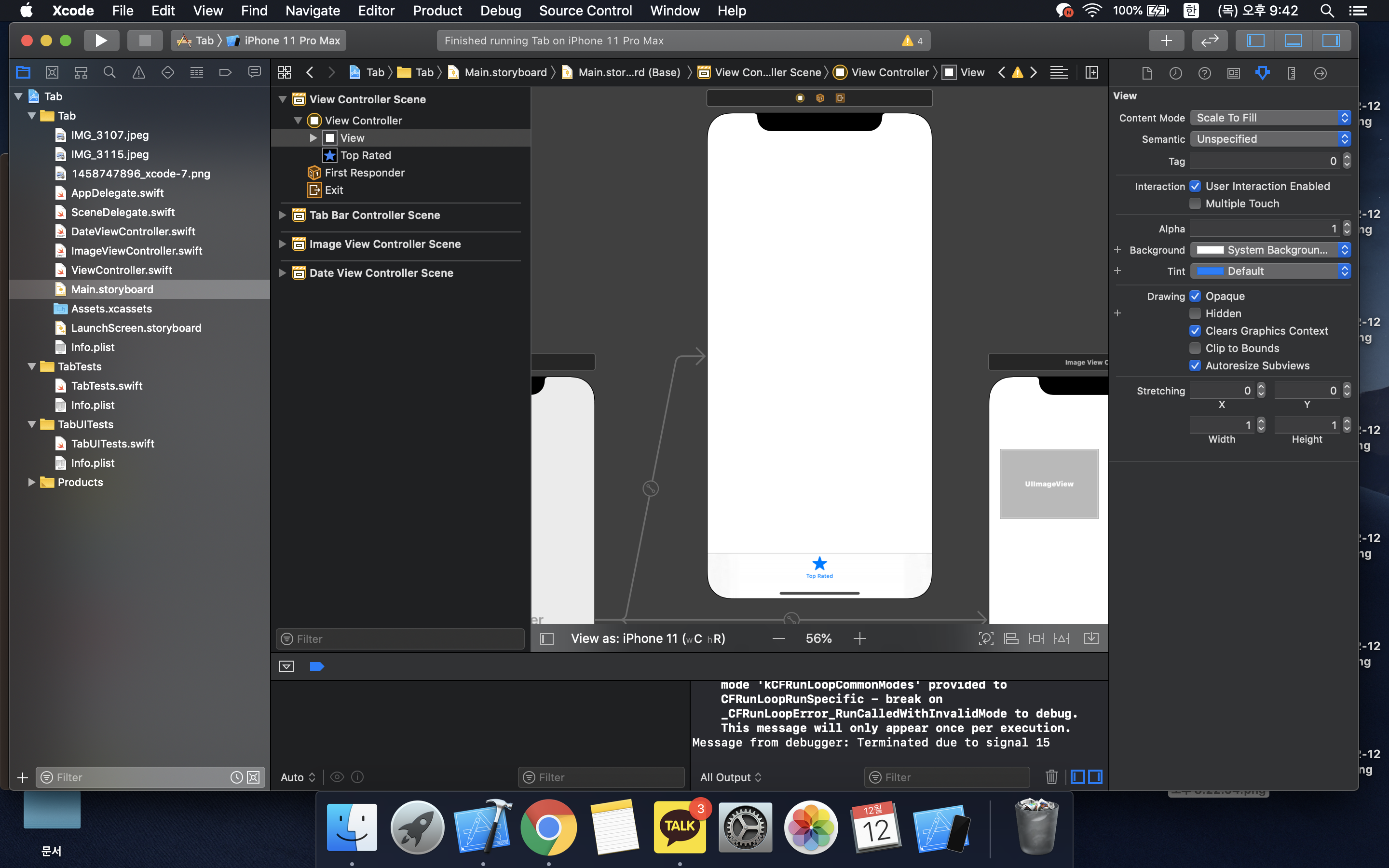This screenshot has height=868, width=1389.
Task: Open the Connections inspector arrow icon
Action: click(1320, 73)
